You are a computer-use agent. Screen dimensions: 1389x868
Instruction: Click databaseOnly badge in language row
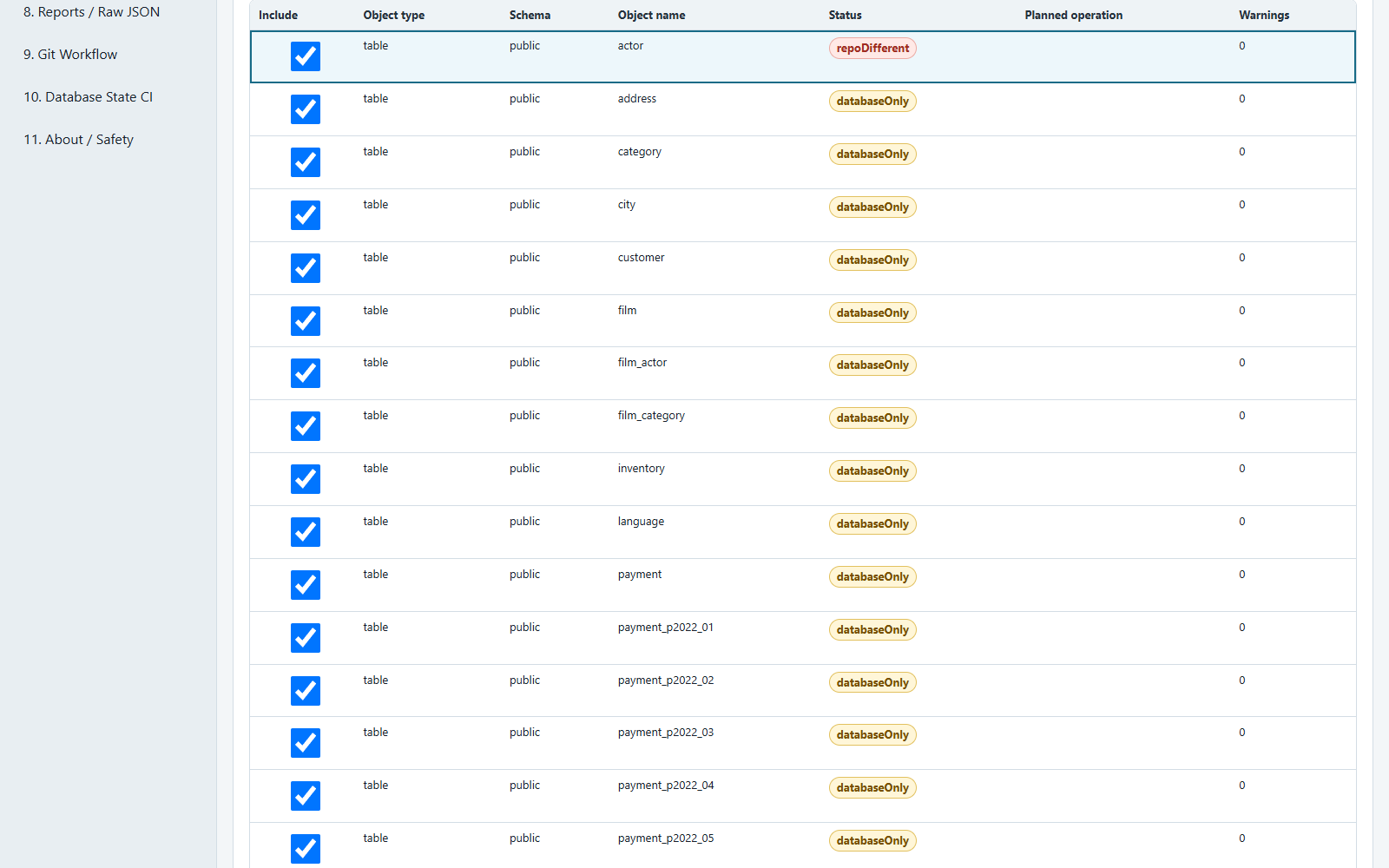(872, 524)
